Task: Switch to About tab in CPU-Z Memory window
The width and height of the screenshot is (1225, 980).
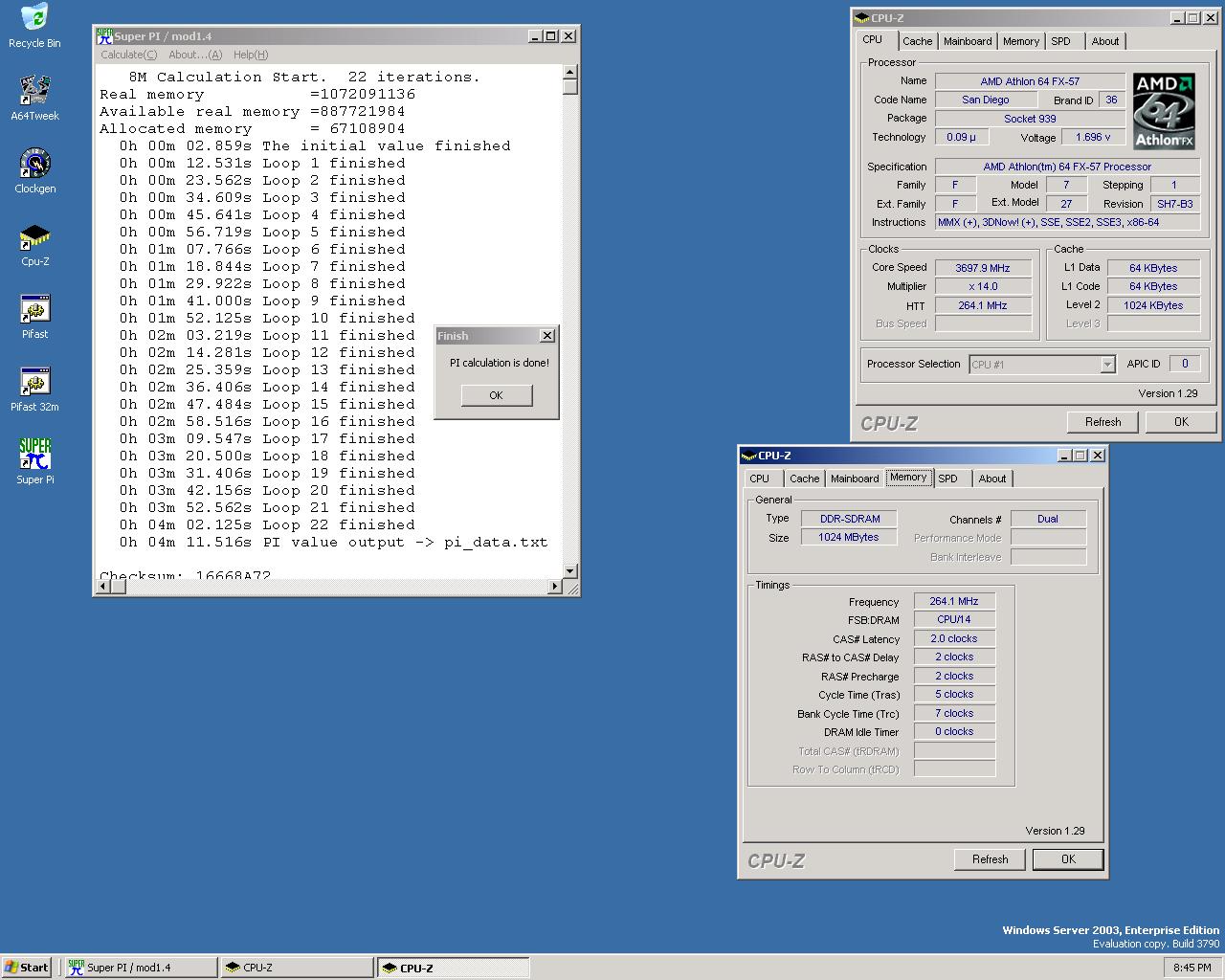Action: coord(992,479)
